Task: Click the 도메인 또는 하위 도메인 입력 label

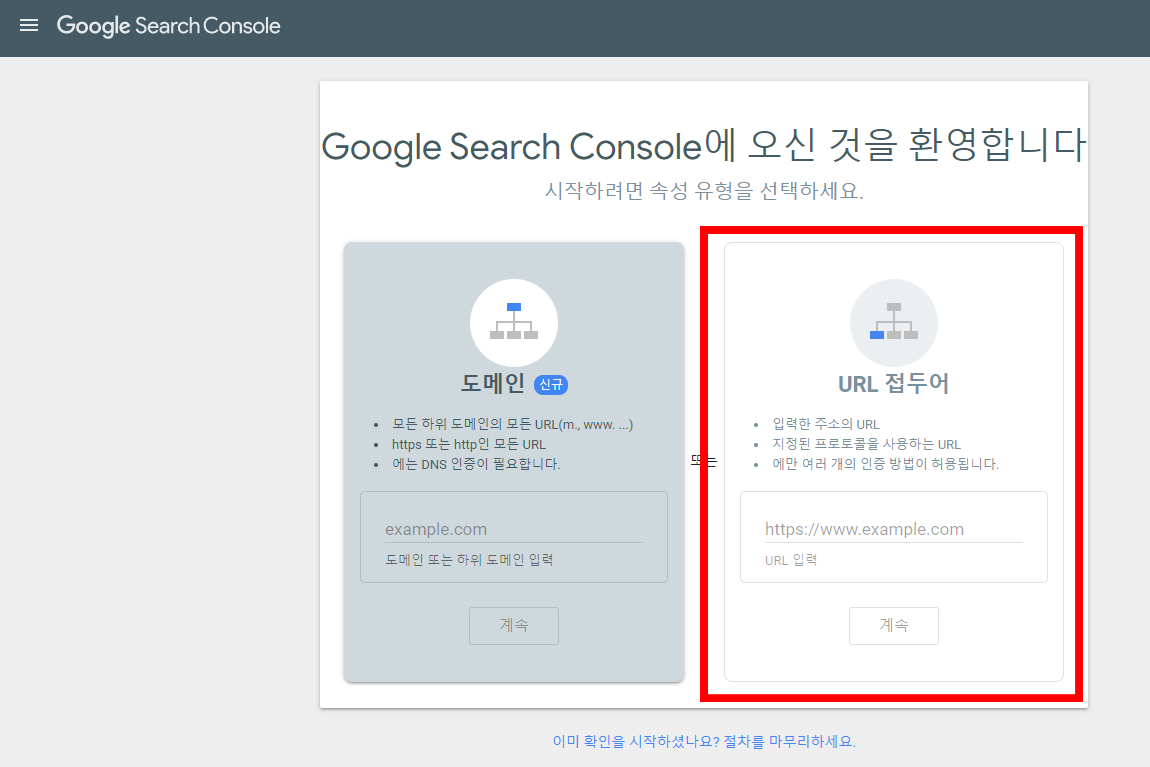Action: (469, 560)
